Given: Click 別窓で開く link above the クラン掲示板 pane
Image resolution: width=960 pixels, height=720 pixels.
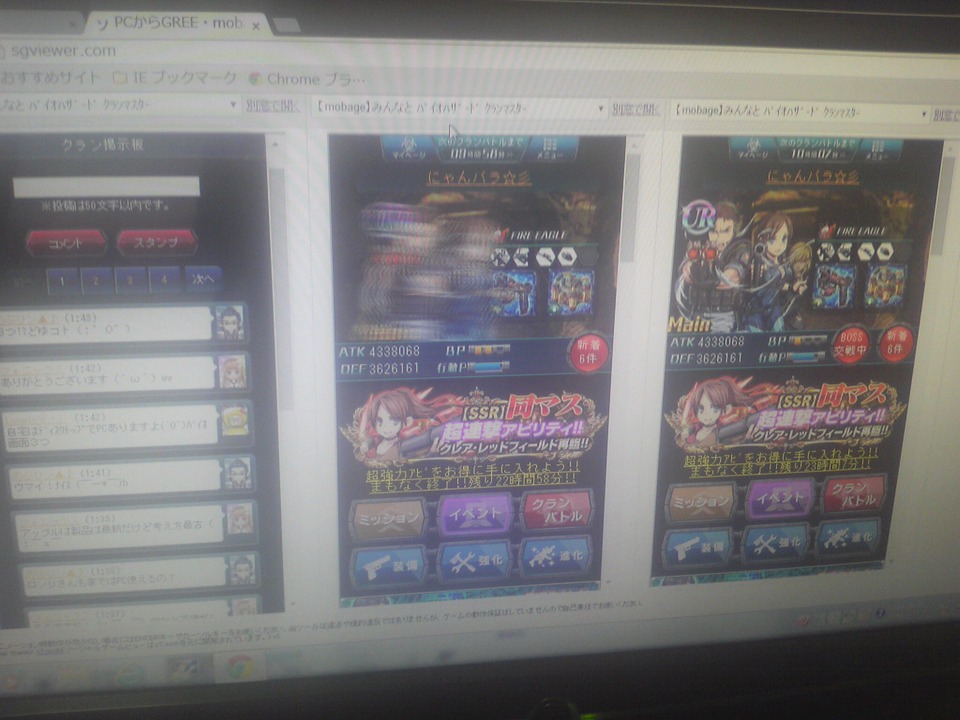Looking at the screenshot, I should 273,106.
